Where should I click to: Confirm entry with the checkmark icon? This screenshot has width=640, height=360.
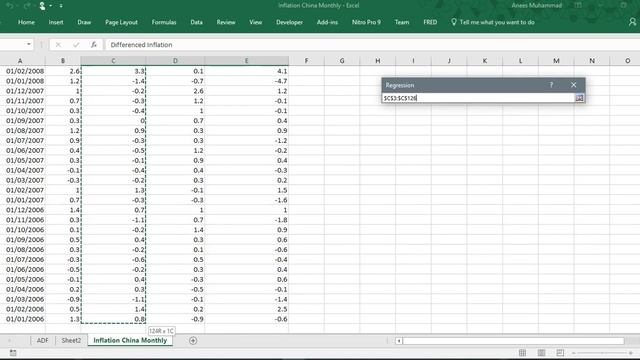coord(76,44)
